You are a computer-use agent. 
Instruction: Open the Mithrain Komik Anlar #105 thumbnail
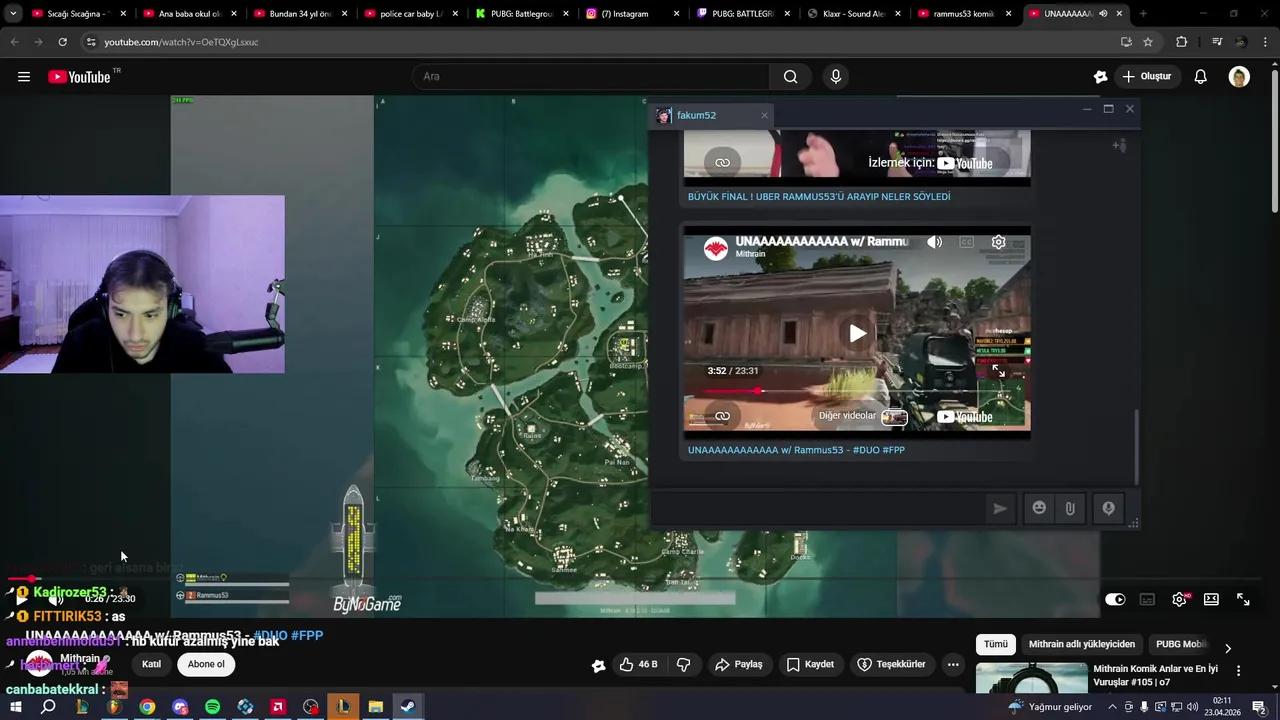[x=1031, y=678]
